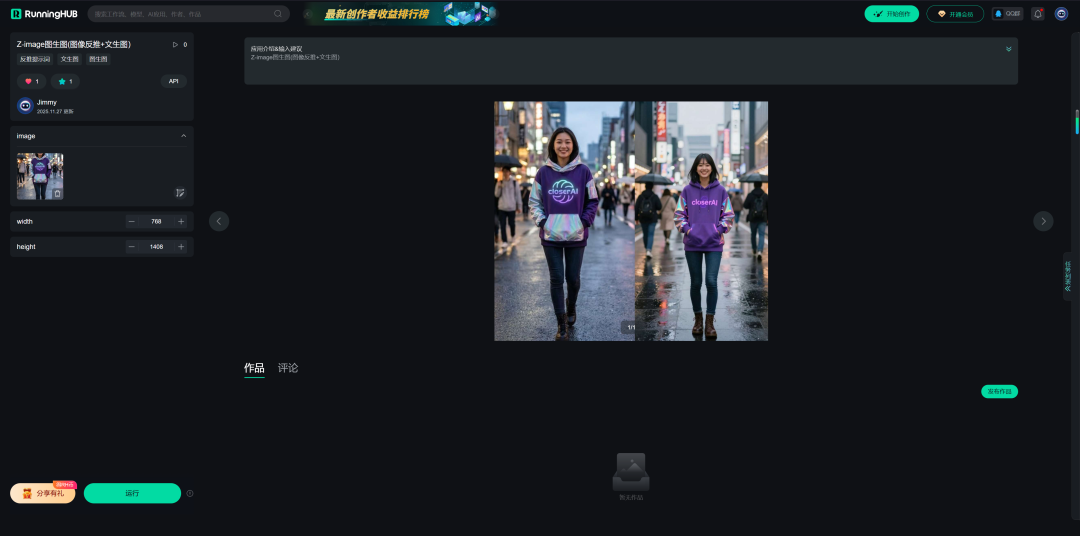Click the run count play icon
This screenshot has height=536, width=1080.
pyautogui.click(x=175, y=44)
